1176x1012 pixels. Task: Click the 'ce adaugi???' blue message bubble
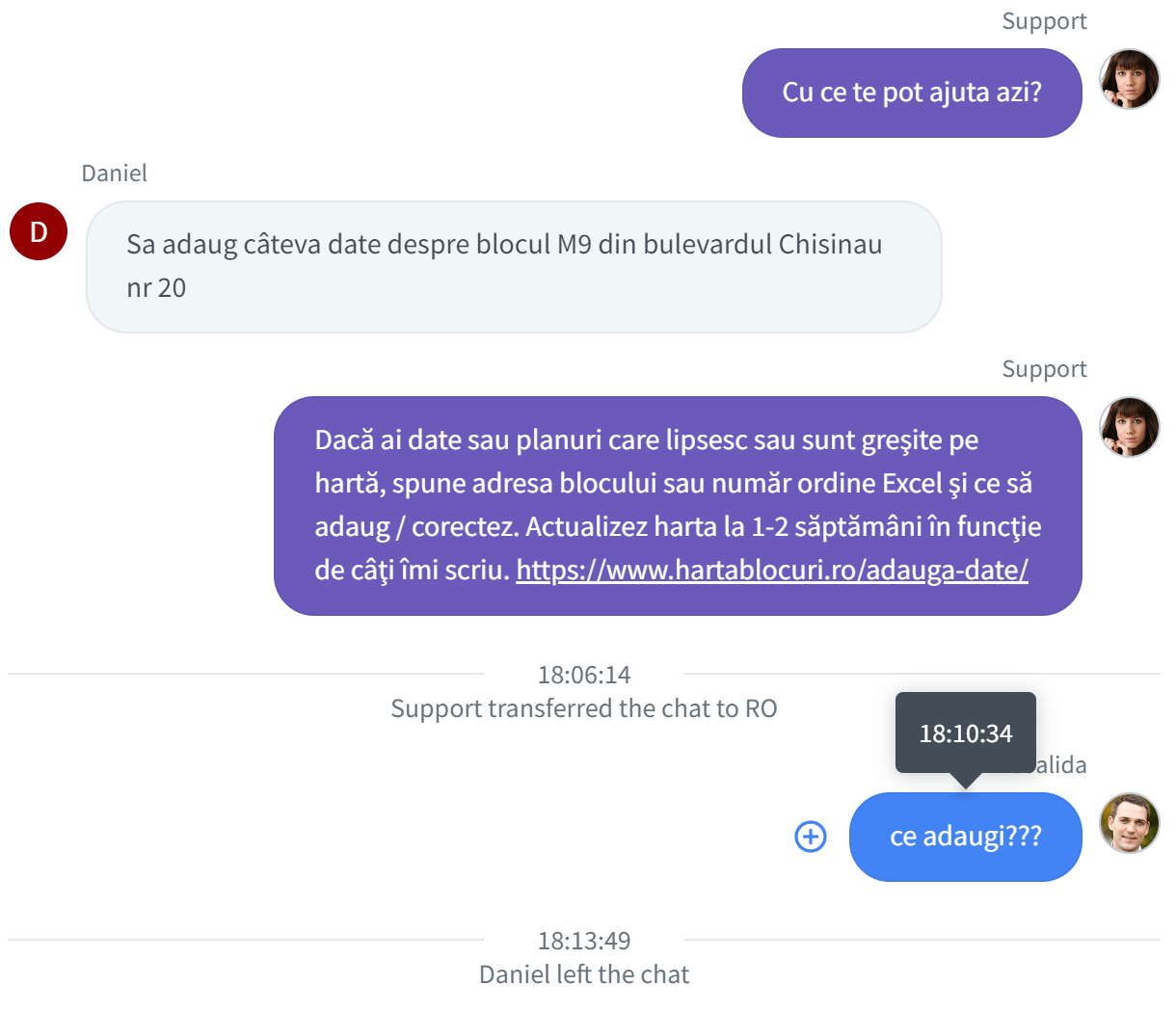coord(966,837)
